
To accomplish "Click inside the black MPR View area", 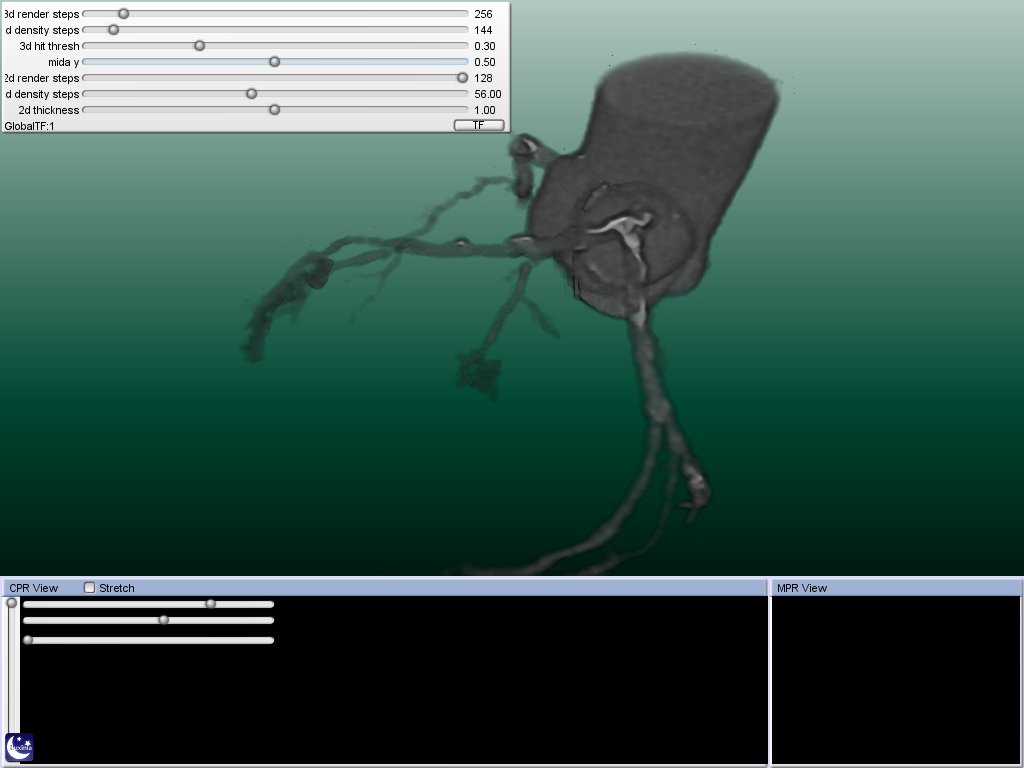I will 896,680.
